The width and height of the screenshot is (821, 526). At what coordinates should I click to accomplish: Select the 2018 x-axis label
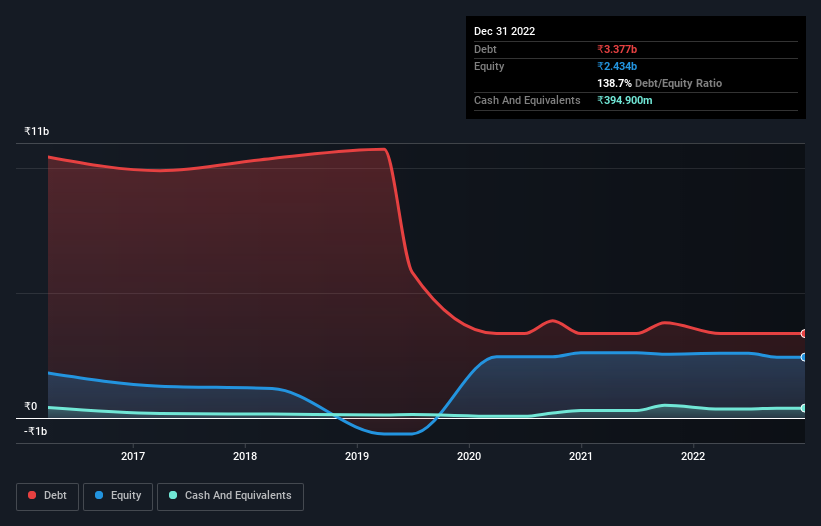click(x=245, y=456)
